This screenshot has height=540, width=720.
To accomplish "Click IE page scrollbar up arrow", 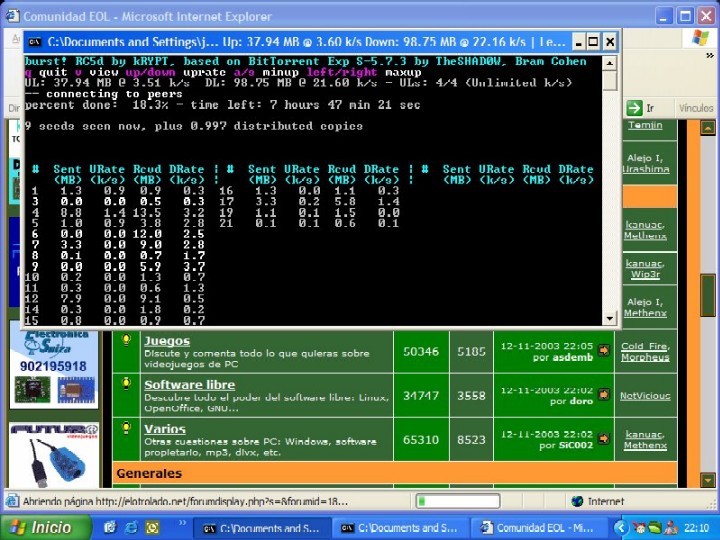I will [708, 127].
